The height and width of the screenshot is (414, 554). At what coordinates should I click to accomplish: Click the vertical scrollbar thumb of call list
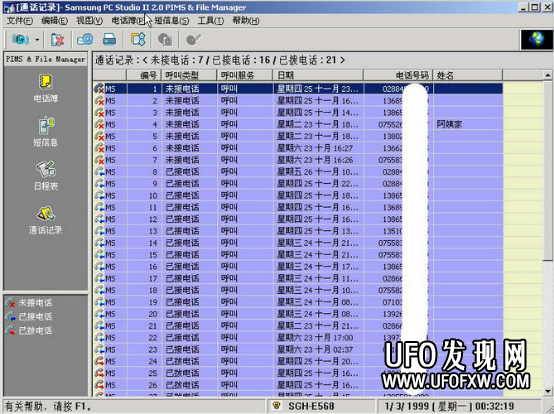pyautogui.click(x=548, y=171)
